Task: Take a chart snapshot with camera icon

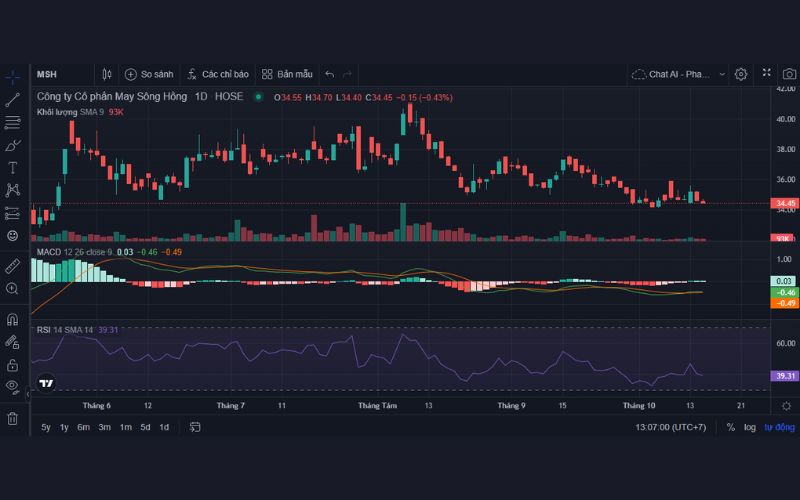Action: pyautogui.click(x=789, y=74)
